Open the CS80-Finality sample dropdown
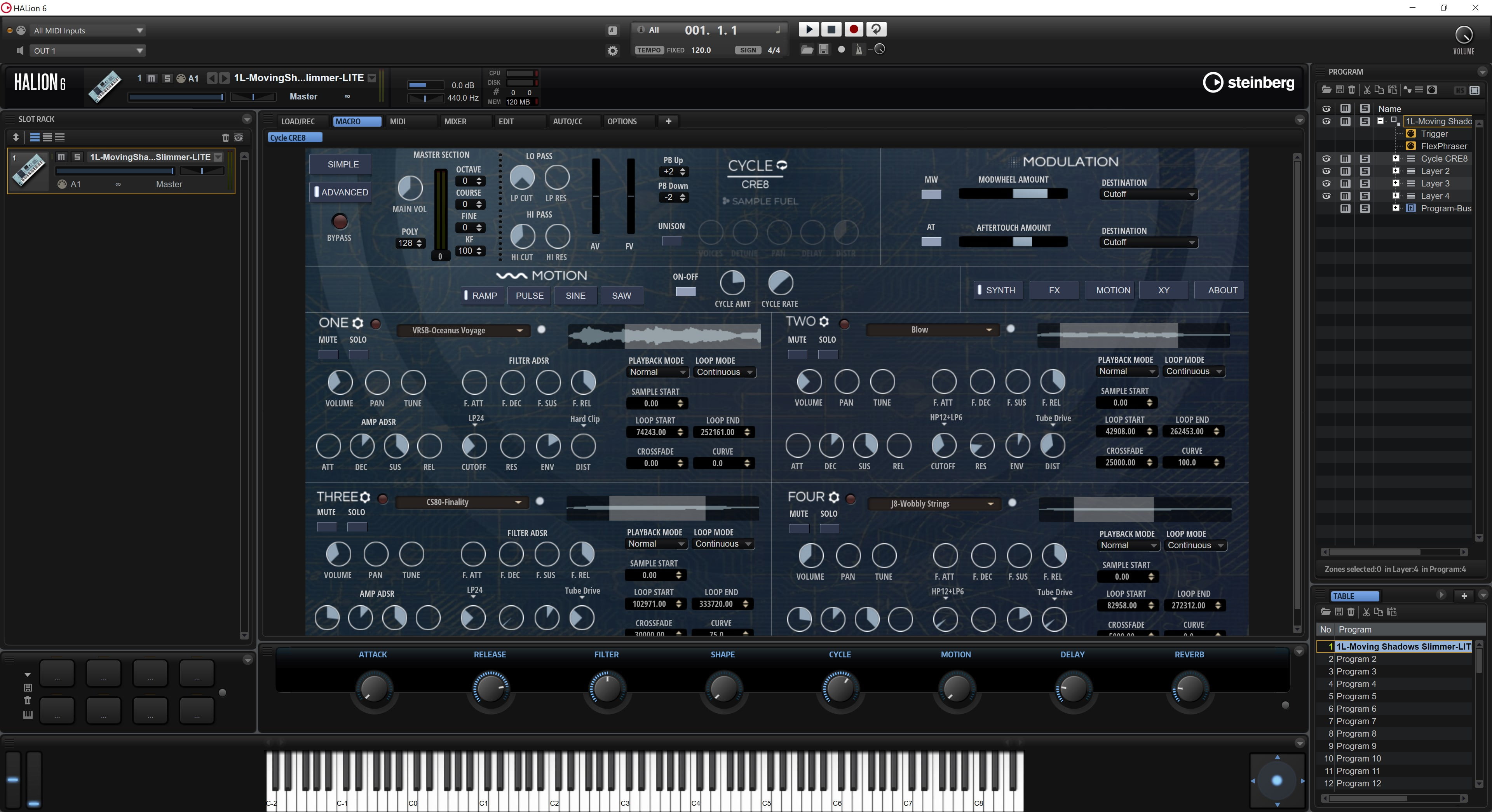The width and height of the screenshot is (1492, 812). (x=462, y=502)
